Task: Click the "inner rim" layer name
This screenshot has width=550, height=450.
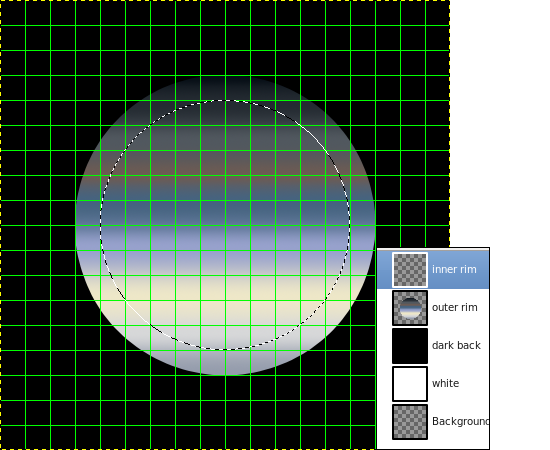Action: click(454, 269)
